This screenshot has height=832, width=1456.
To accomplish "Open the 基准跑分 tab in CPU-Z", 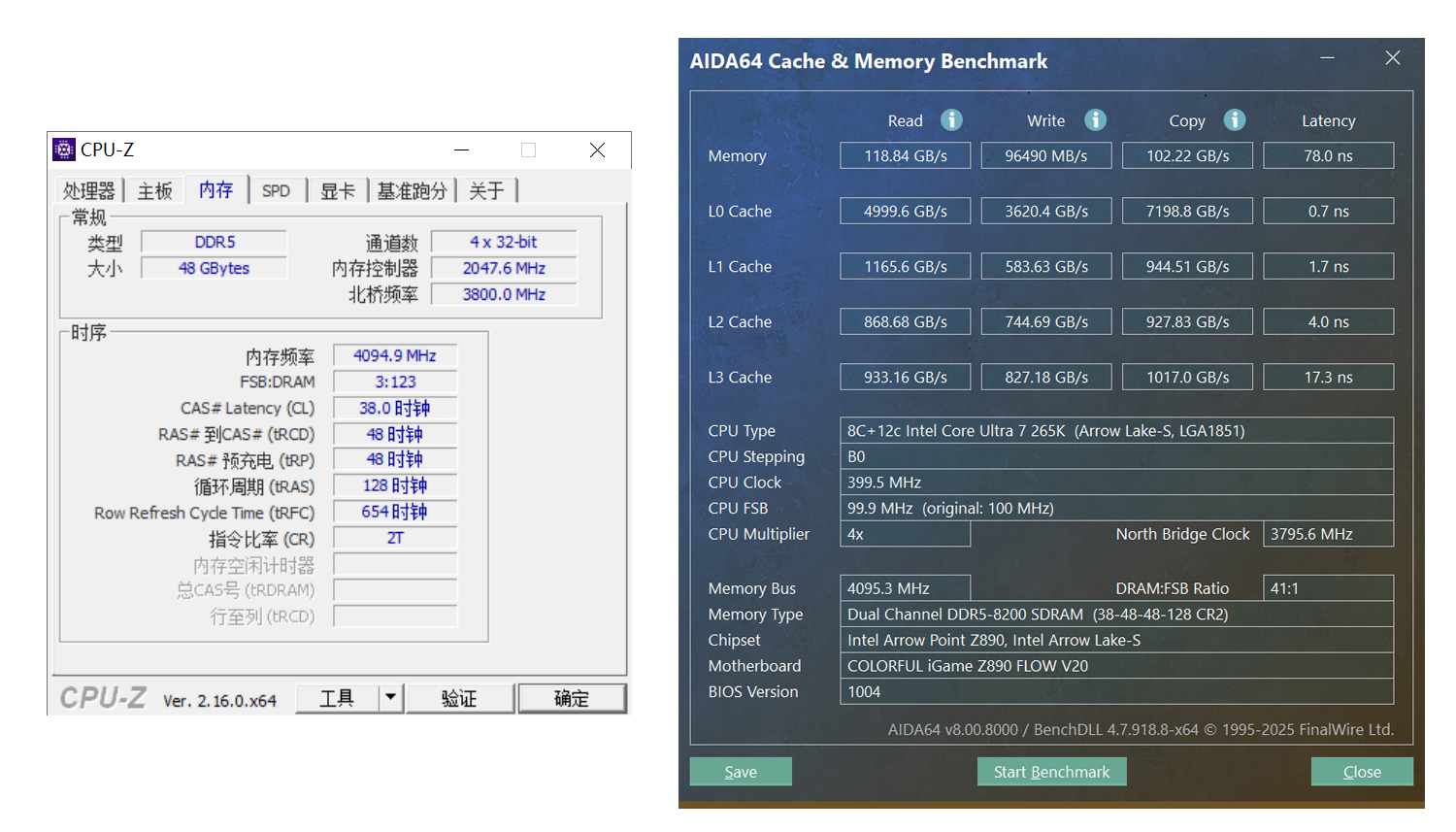I will [x=413, y=190].
